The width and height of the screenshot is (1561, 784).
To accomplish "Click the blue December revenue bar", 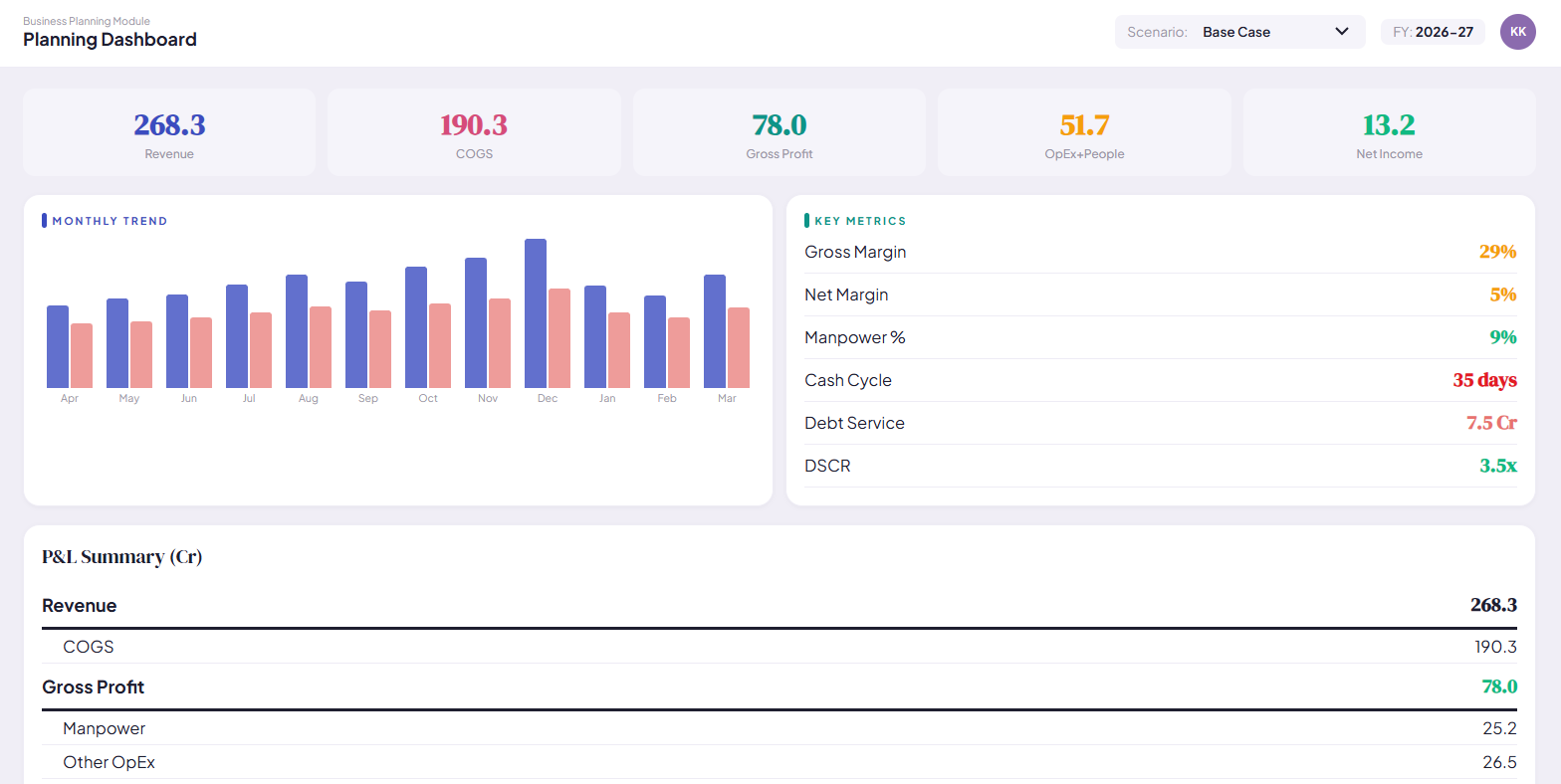I will click(x=536, y=313).
